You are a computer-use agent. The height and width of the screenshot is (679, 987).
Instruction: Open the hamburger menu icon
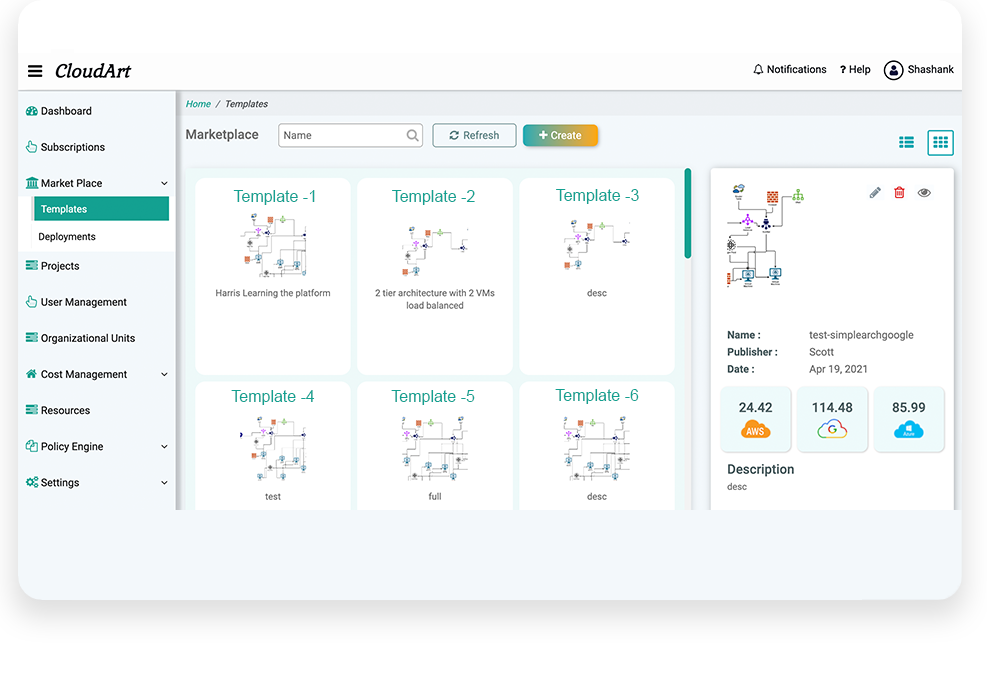tap(35, 71)
